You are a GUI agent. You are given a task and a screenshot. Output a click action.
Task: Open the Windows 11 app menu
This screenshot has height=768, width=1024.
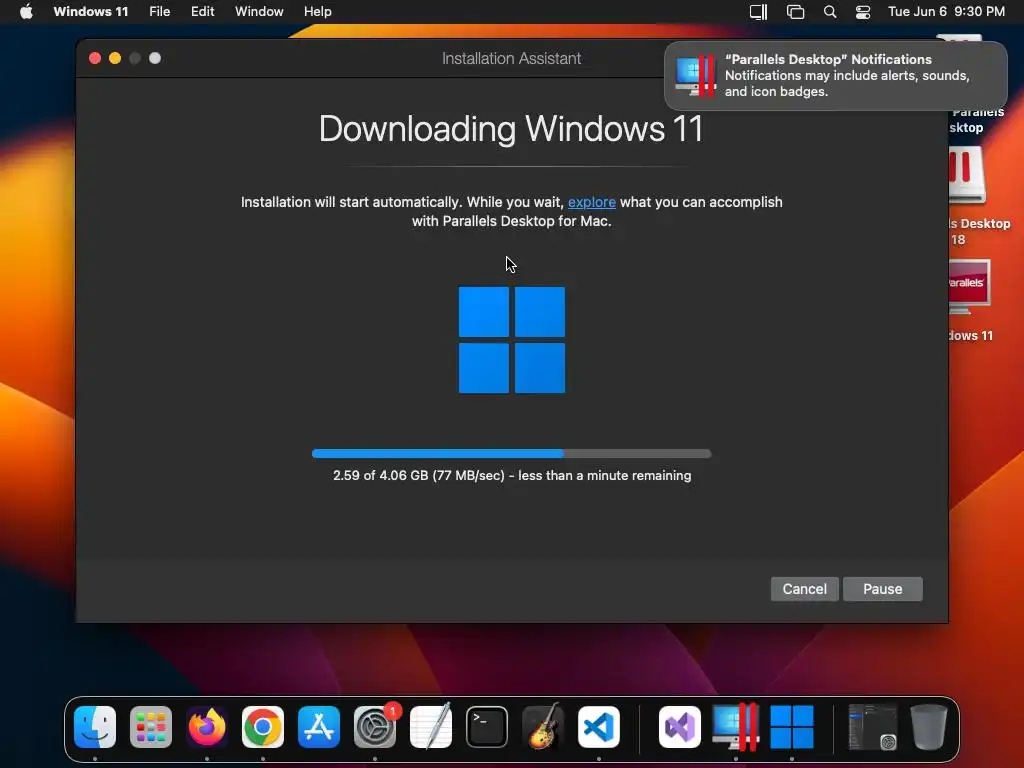(91, 12)
